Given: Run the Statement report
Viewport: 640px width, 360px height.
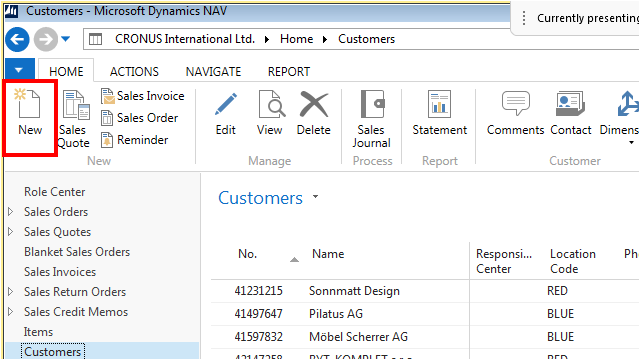Looking at the screenshot, I should click(x=440, y=113).
